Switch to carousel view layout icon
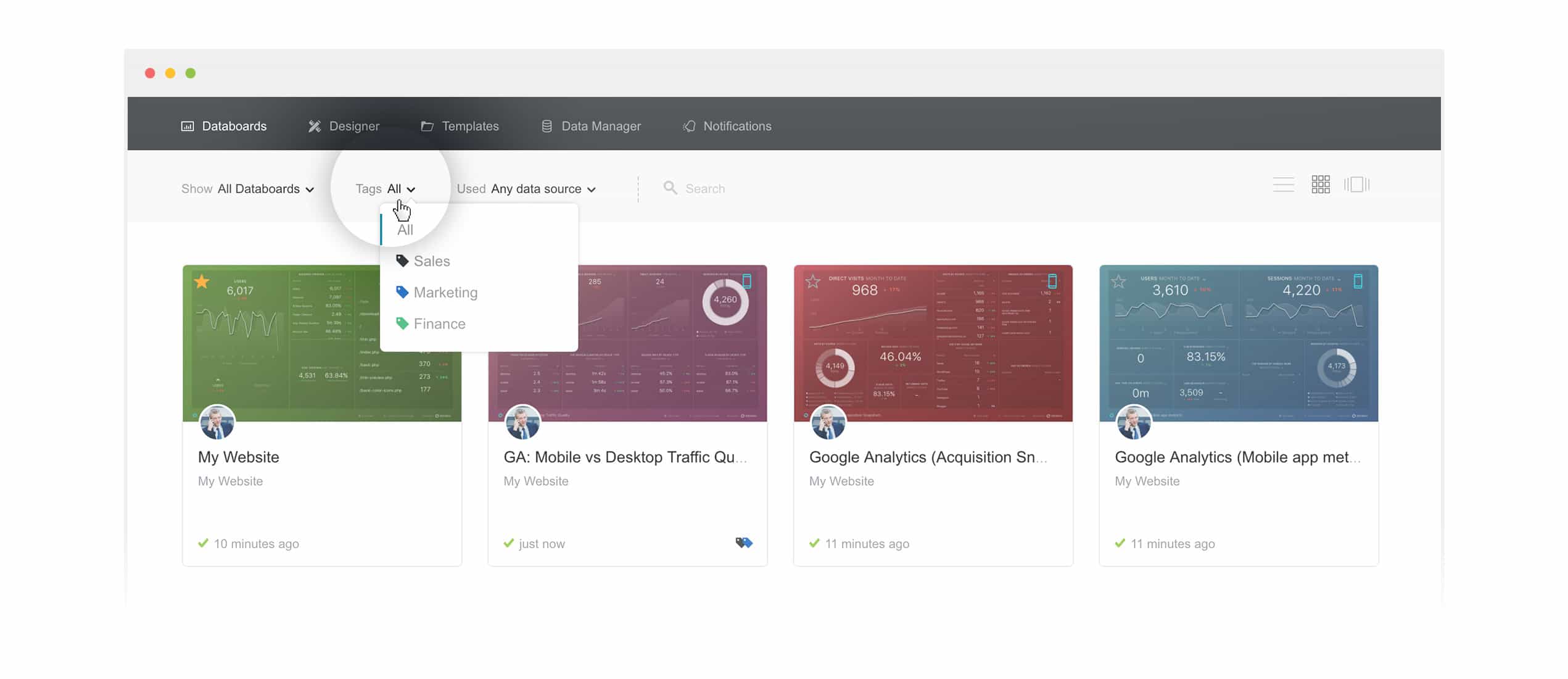 pyautogui.click(x=1356, y=185)
